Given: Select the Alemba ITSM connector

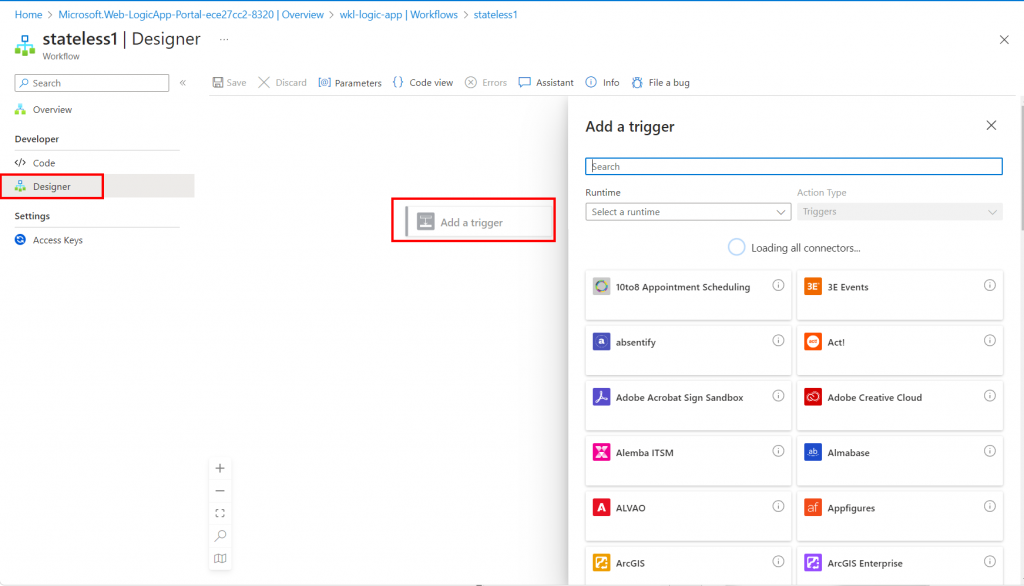Looking at the screenshot, I should (688, 461).
